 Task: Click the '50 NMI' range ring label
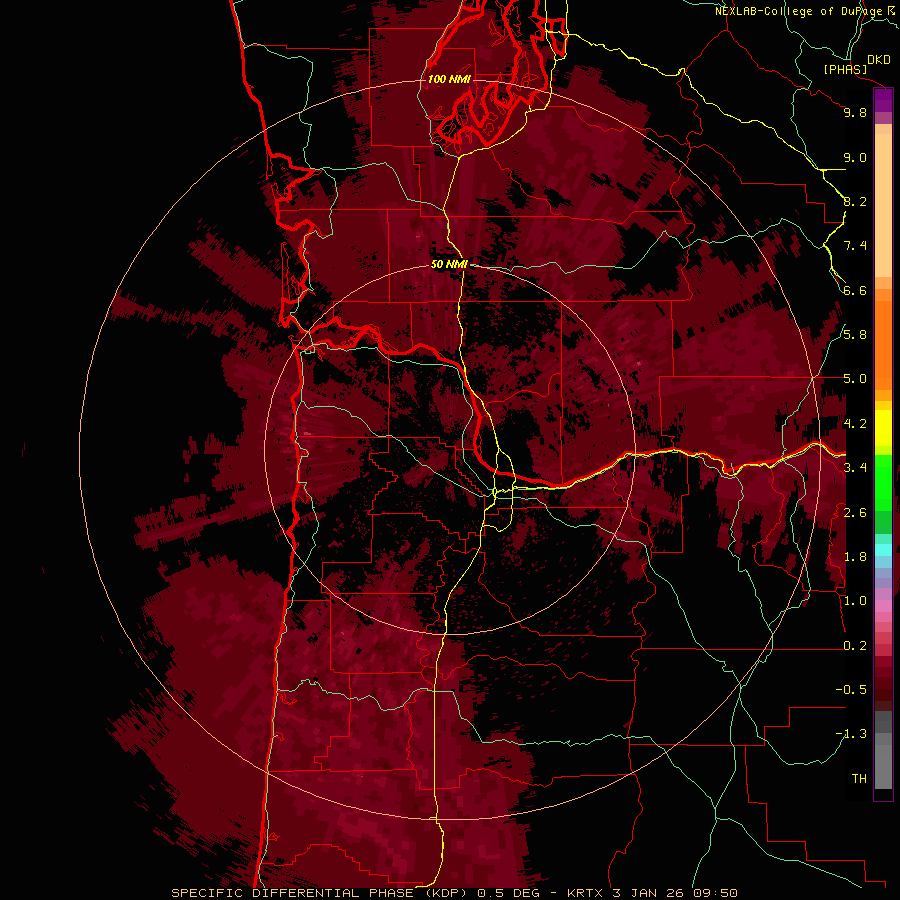pyautogui.click(x=449, y=264)
